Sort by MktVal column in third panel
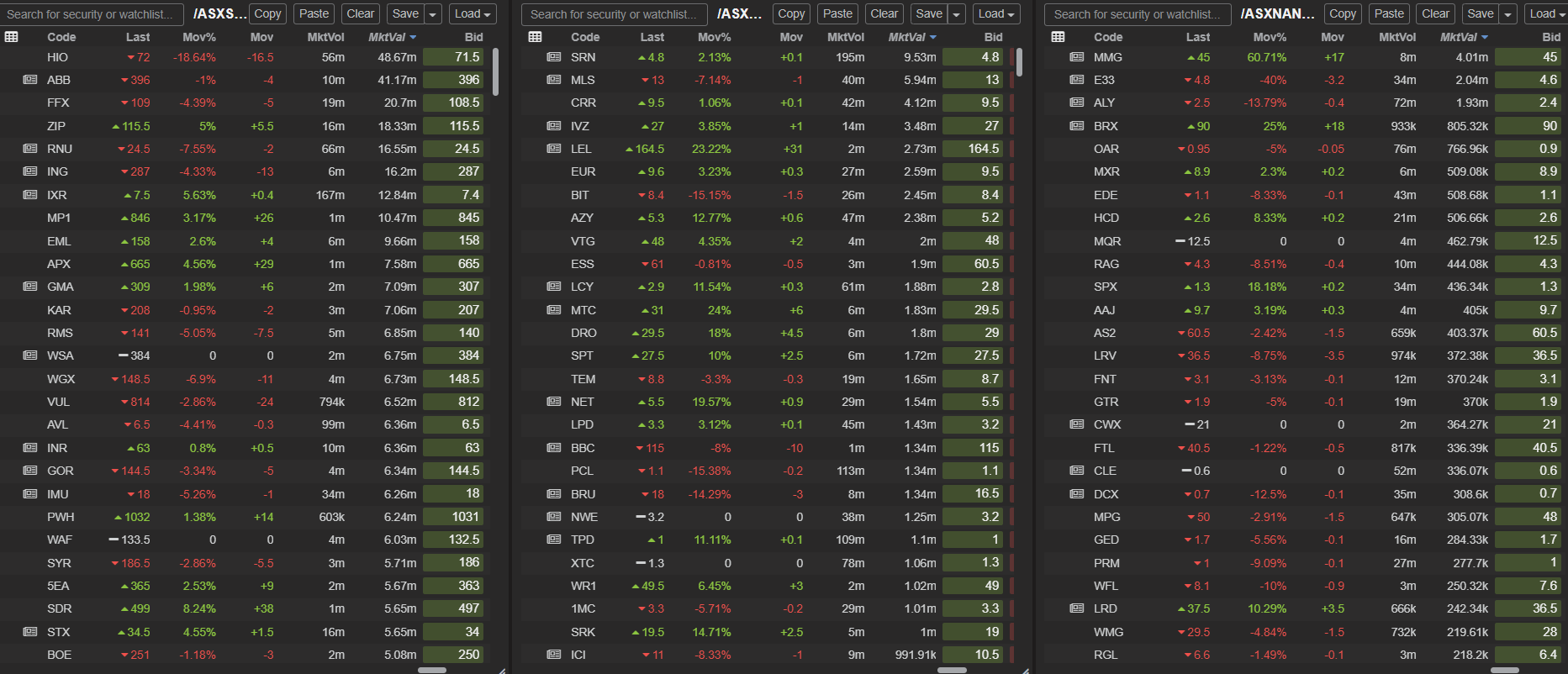Viewport: 1568px width, 674px height. pyautogui.click(x=1464, y=37)
